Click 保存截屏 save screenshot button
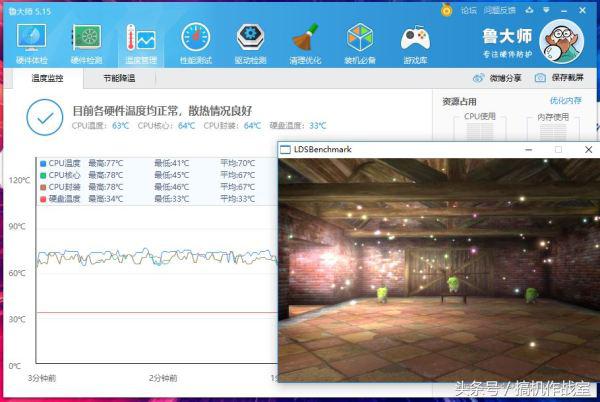 coord(559,78)
